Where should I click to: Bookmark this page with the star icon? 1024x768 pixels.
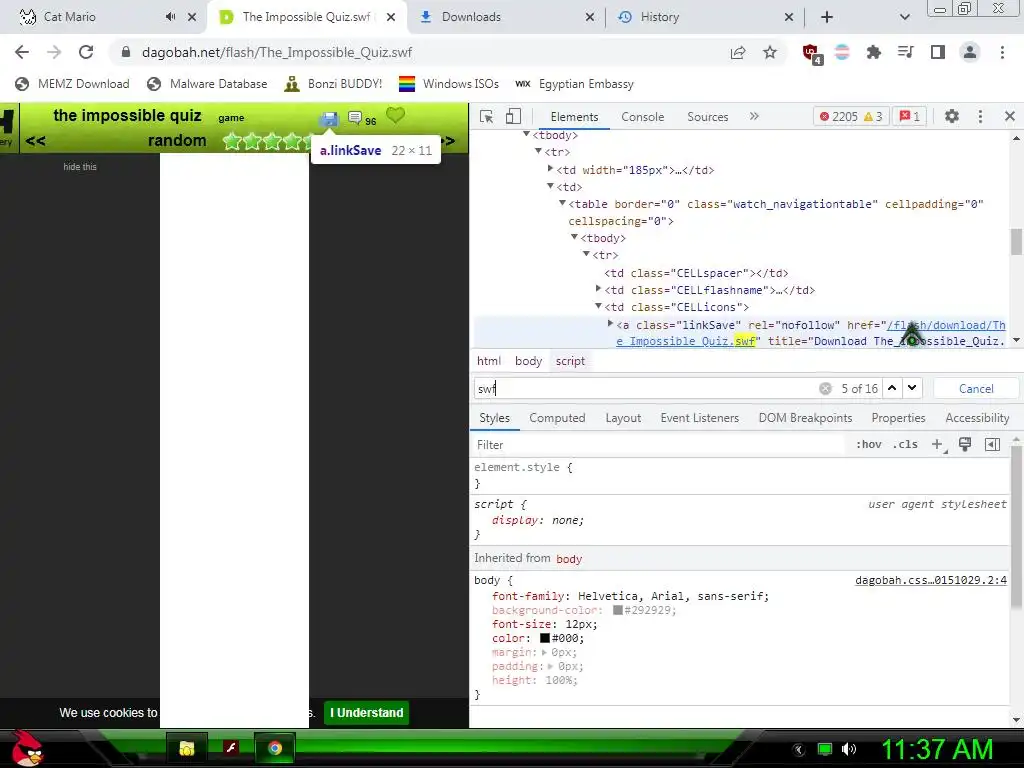[770, 52]
